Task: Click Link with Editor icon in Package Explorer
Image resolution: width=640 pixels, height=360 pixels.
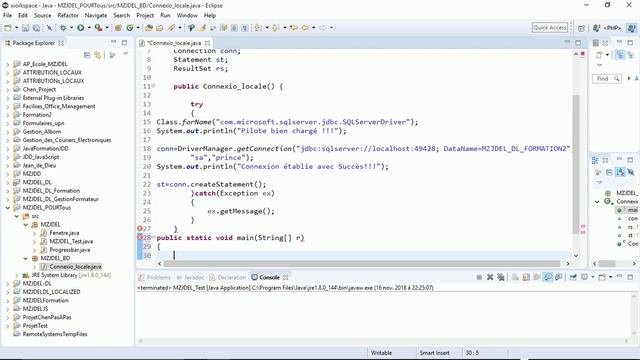Action: (x=98, y=55)
